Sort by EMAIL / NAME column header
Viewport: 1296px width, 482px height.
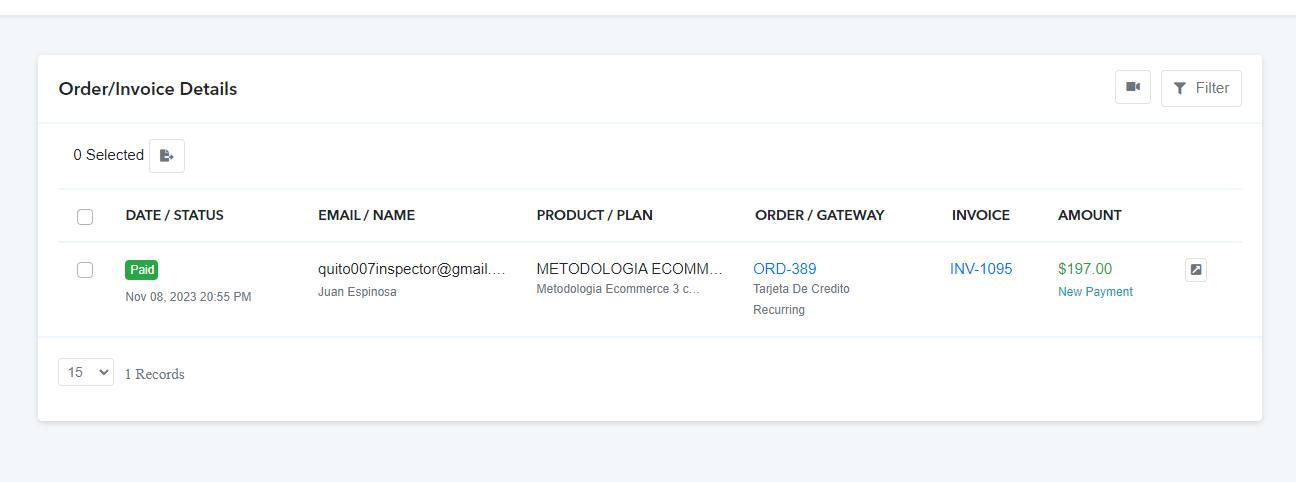(x=366, y=215)
